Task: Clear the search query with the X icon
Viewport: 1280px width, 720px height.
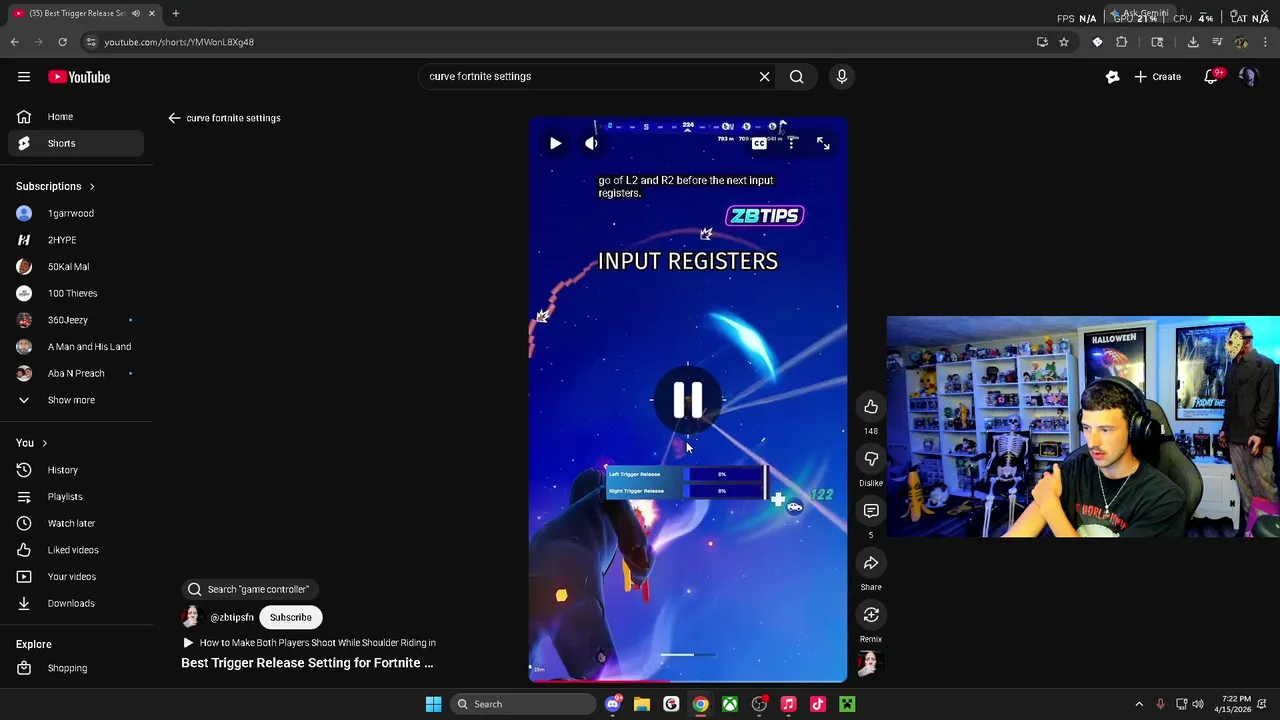Action: tap(764, 76)
